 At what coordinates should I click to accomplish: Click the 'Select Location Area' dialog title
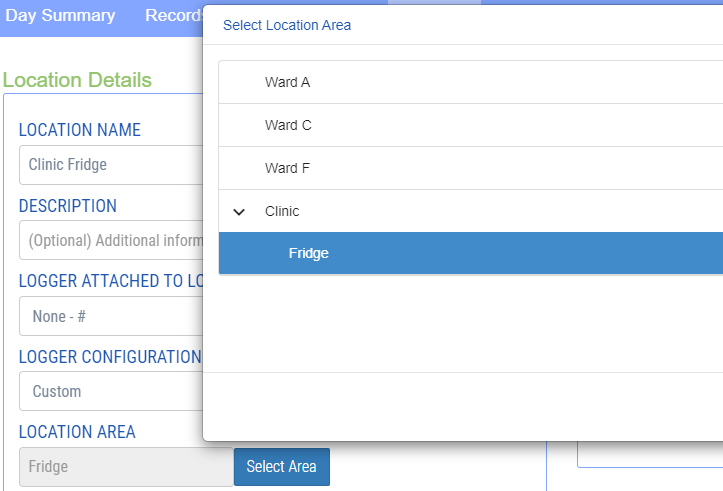tap(287, 25)
